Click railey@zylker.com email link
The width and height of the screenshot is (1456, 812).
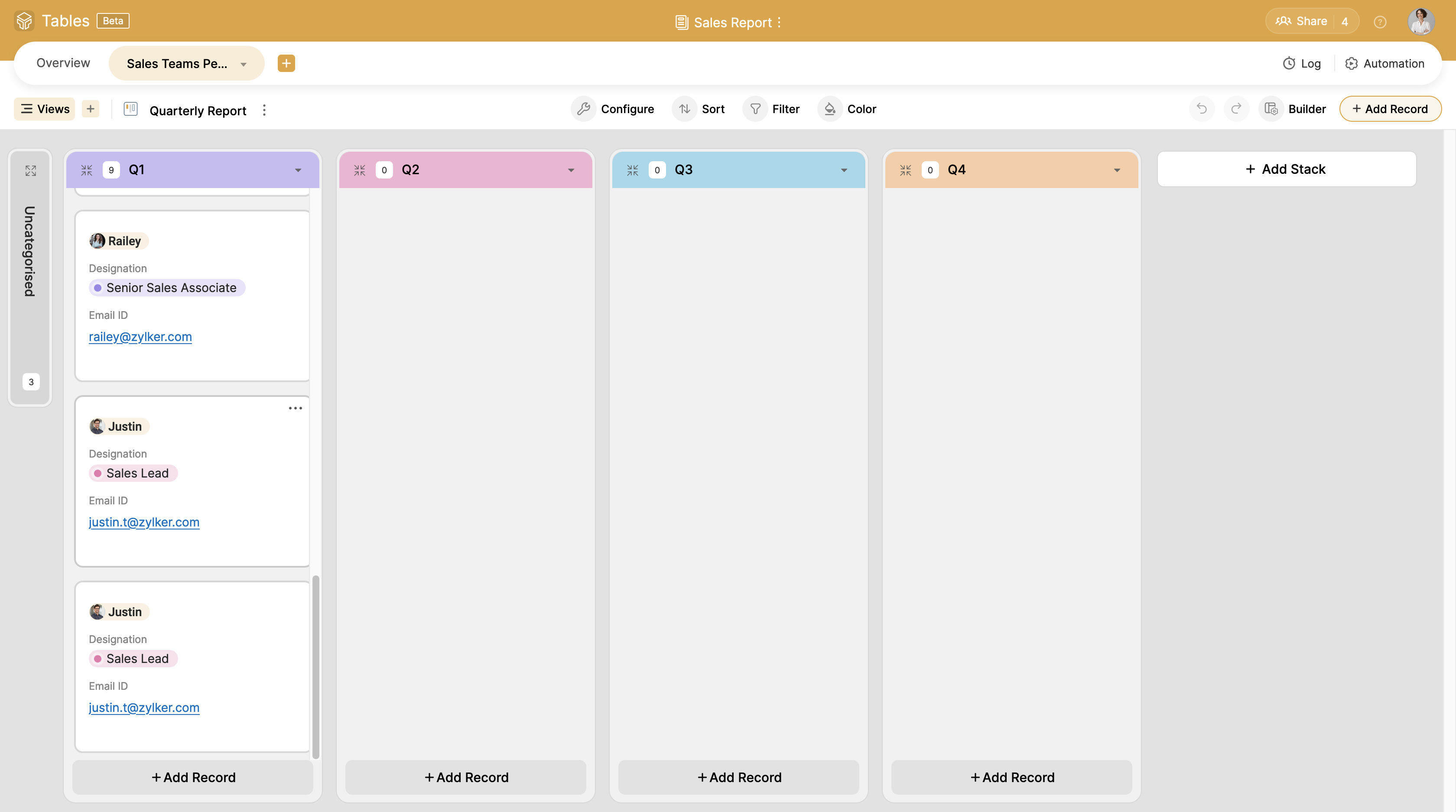[140, 336]
